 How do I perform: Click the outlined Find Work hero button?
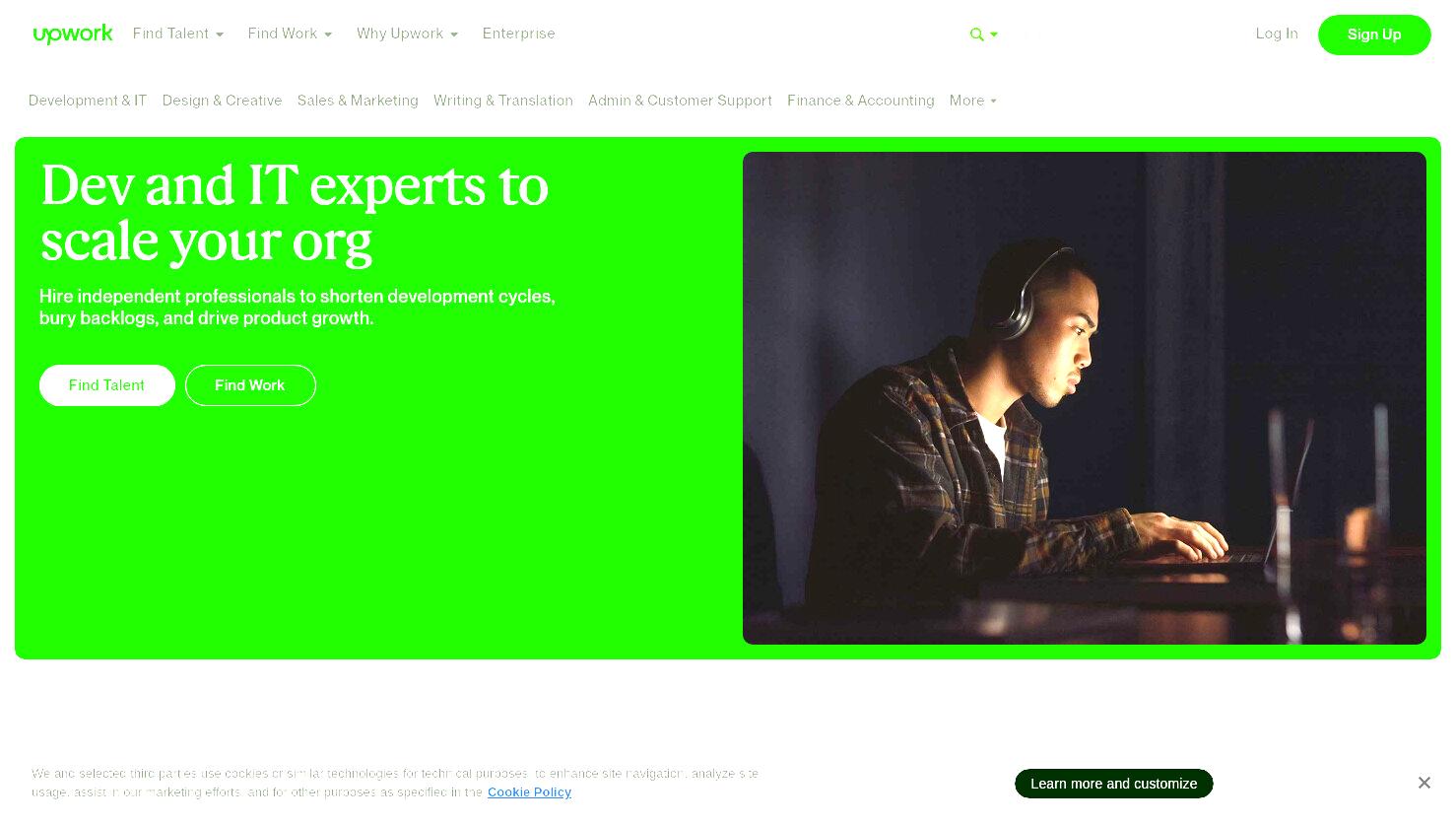coord(250,385)
